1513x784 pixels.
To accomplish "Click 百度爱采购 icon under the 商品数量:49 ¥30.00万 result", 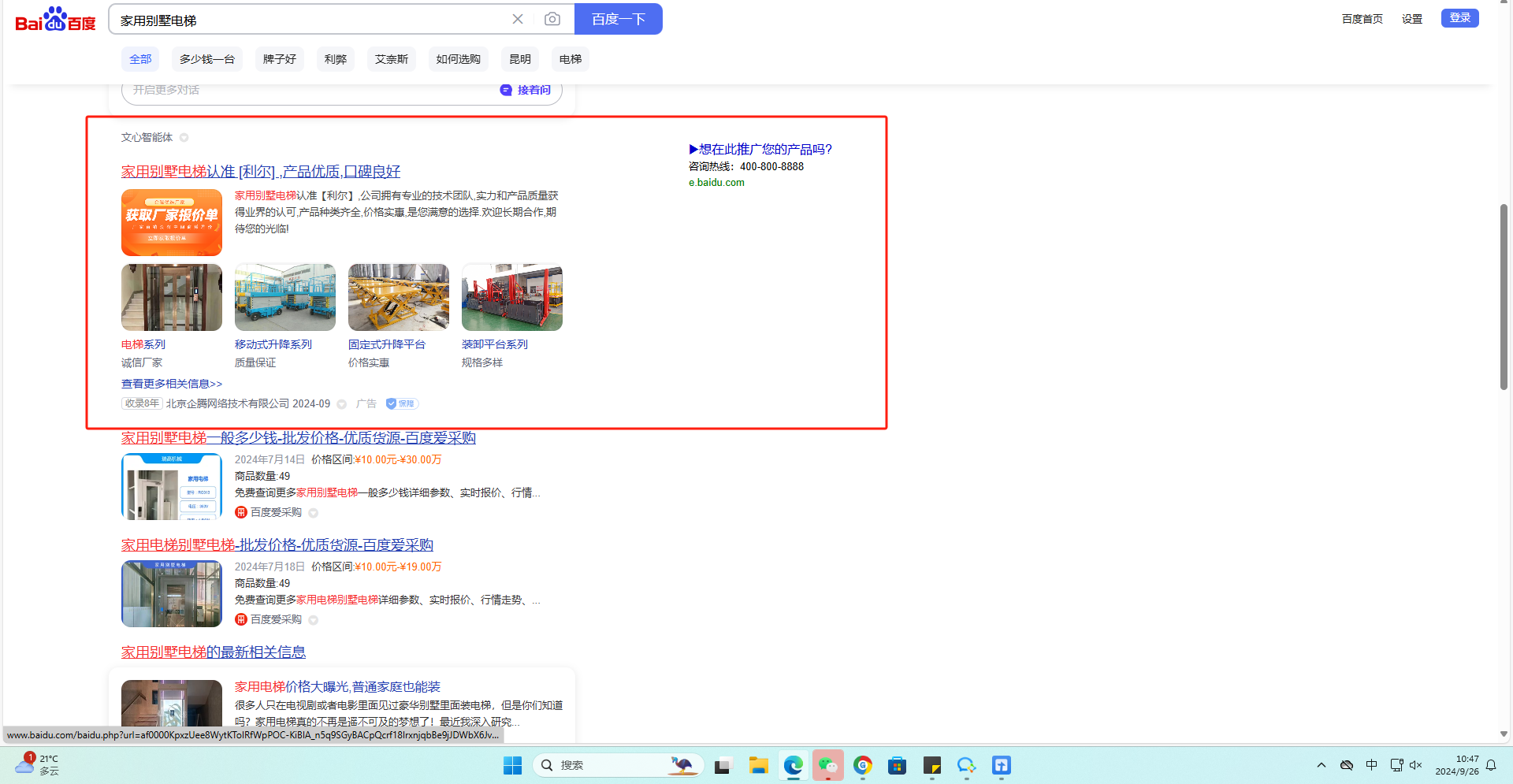I will click(241, 513).
